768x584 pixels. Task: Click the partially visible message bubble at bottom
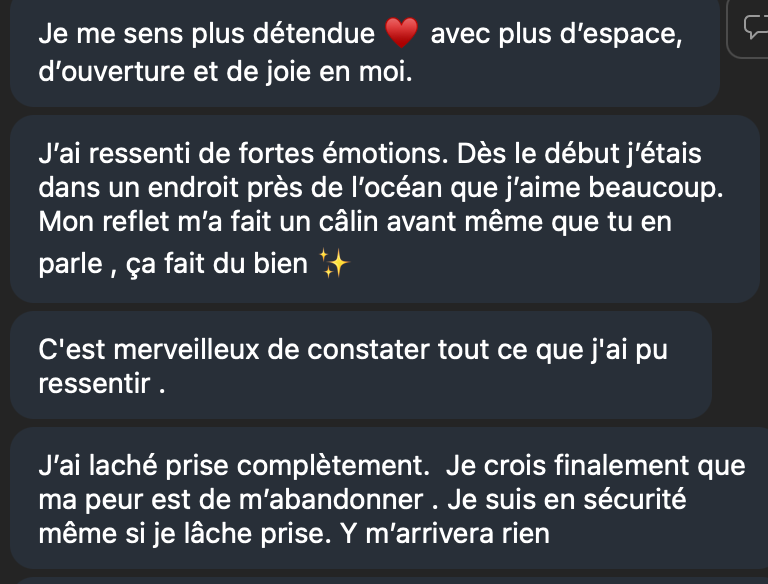pos(380,579)
